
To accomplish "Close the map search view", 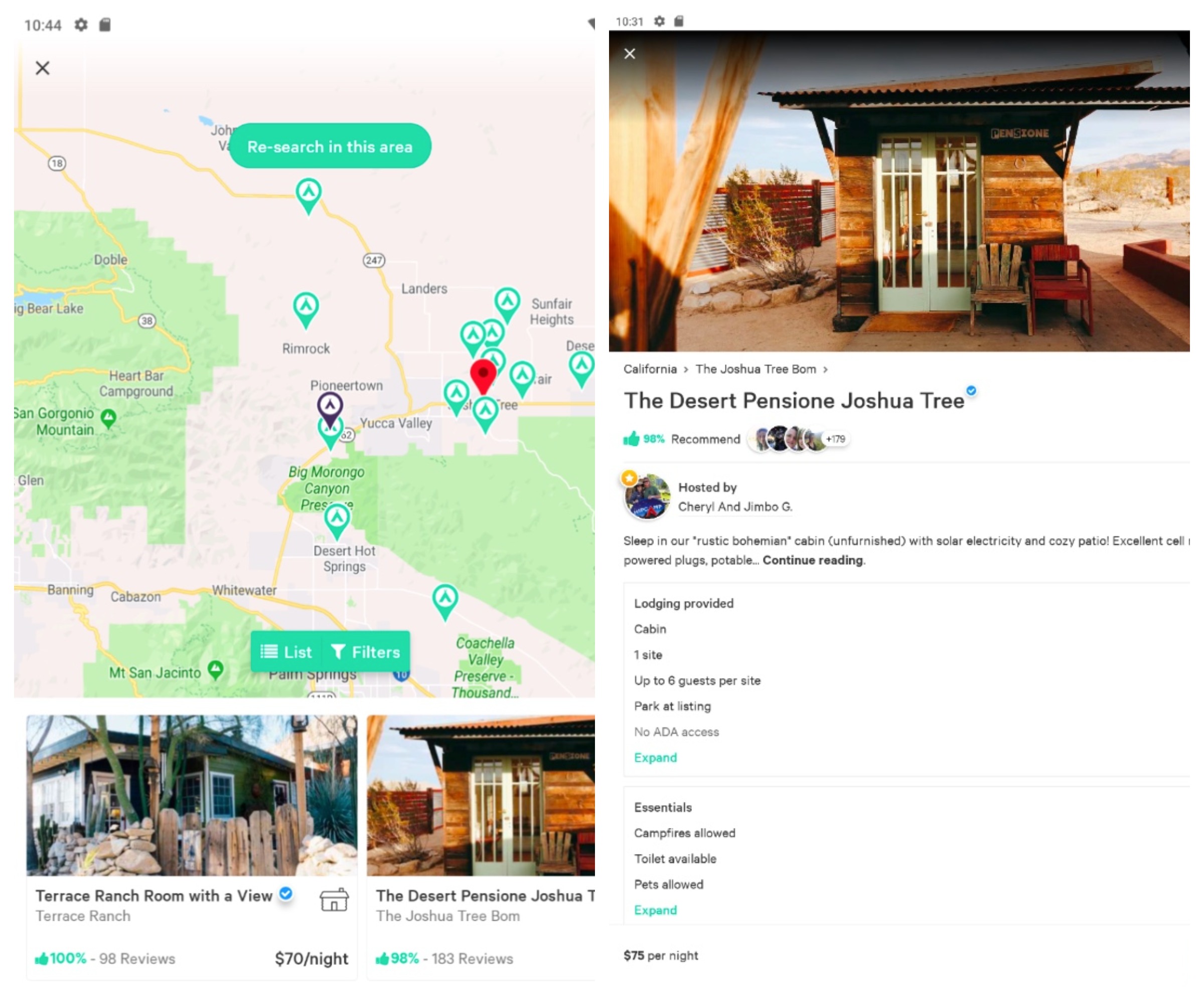I will click(x=43, y=68).
